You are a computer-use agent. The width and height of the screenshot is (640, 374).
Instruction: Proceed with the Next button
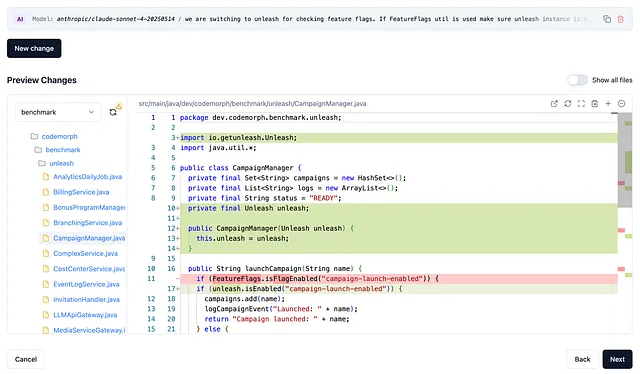point(617,359)
